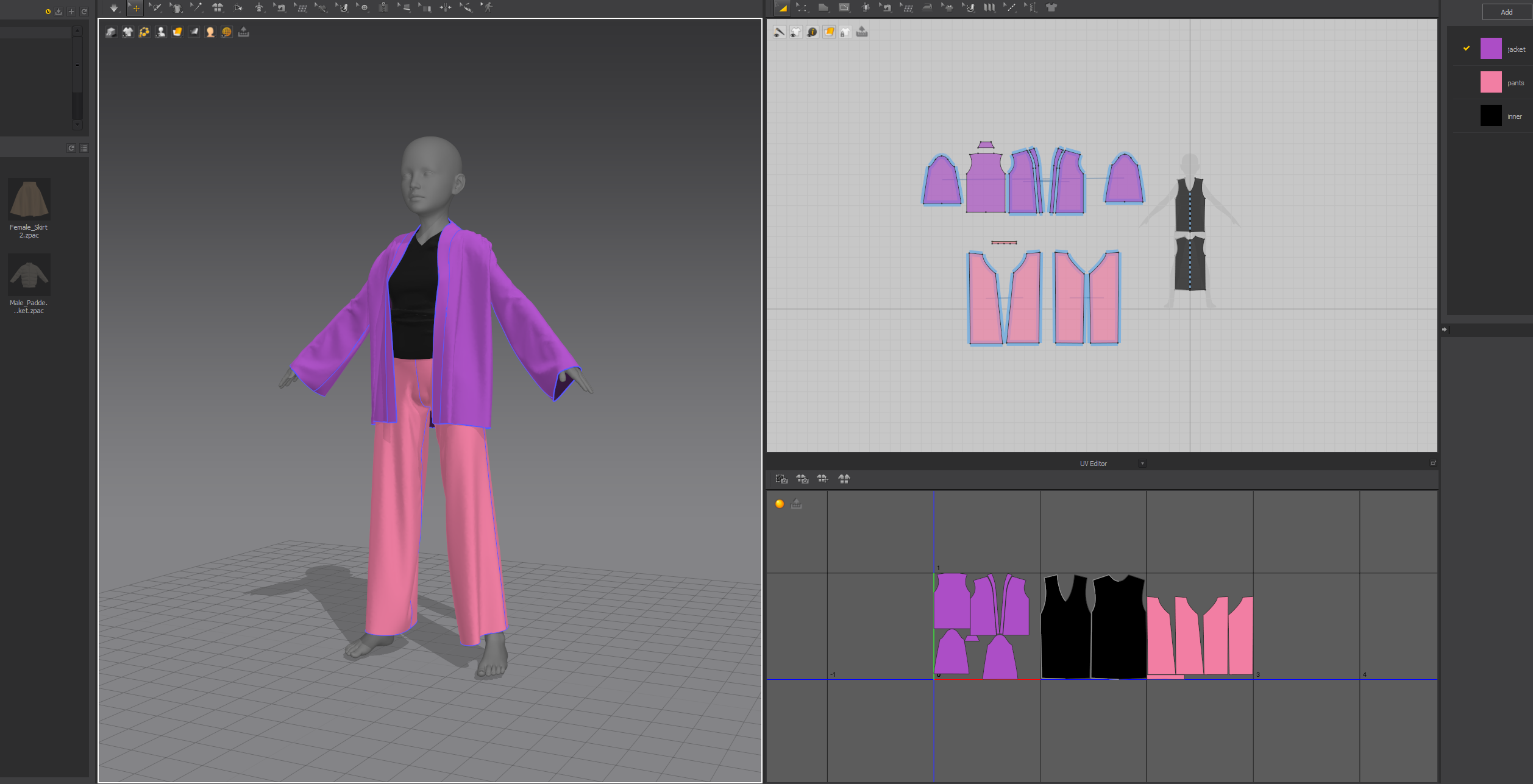Start garment simulation with the down arrow

(114, 8)
